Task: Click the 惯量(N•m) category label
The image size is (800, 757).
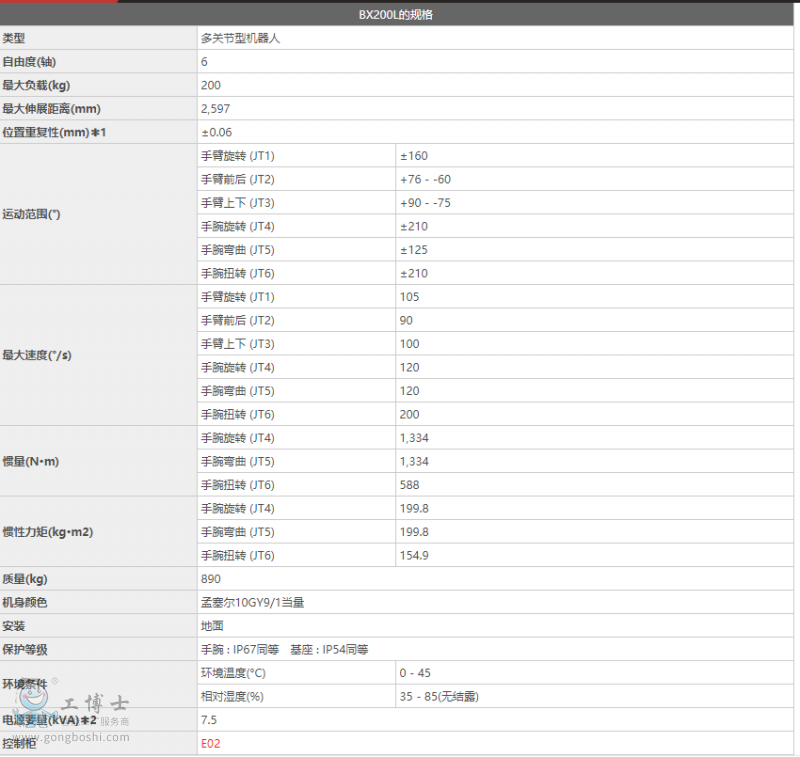Action: pos(31,461)
